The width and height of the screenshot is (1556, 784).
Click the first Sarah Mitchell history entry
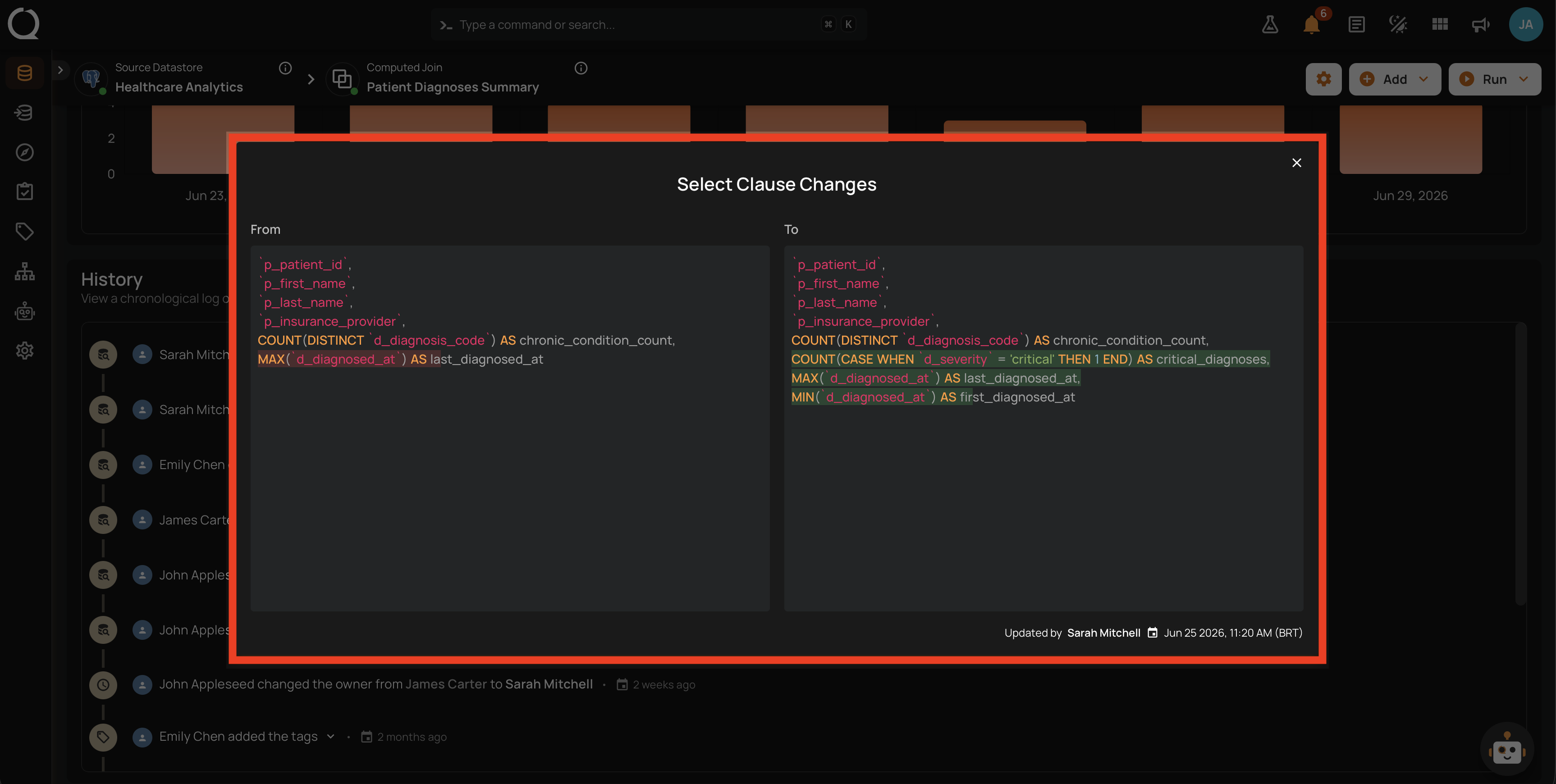coord(193,355)
